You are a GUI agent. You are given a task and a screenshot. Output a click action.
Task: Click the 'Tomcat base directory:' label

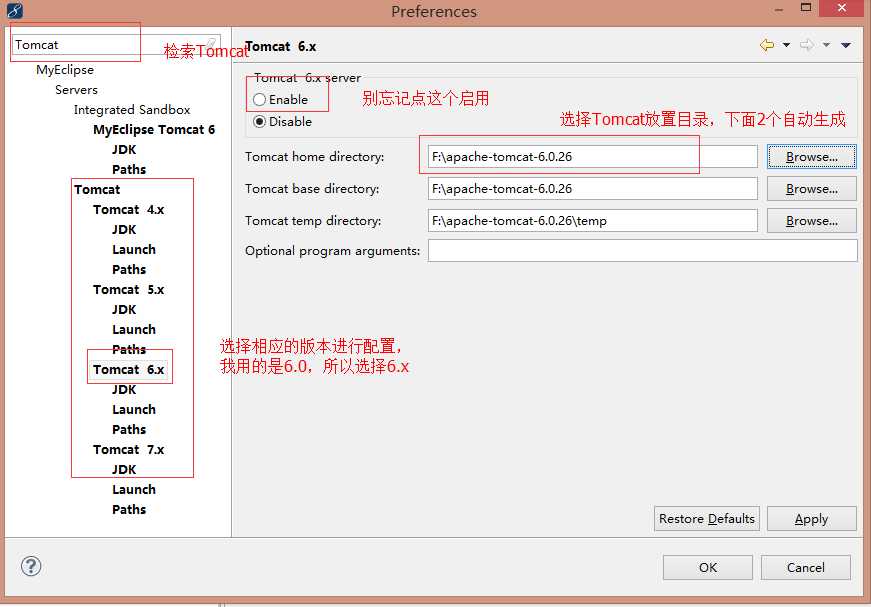[312, 189]
